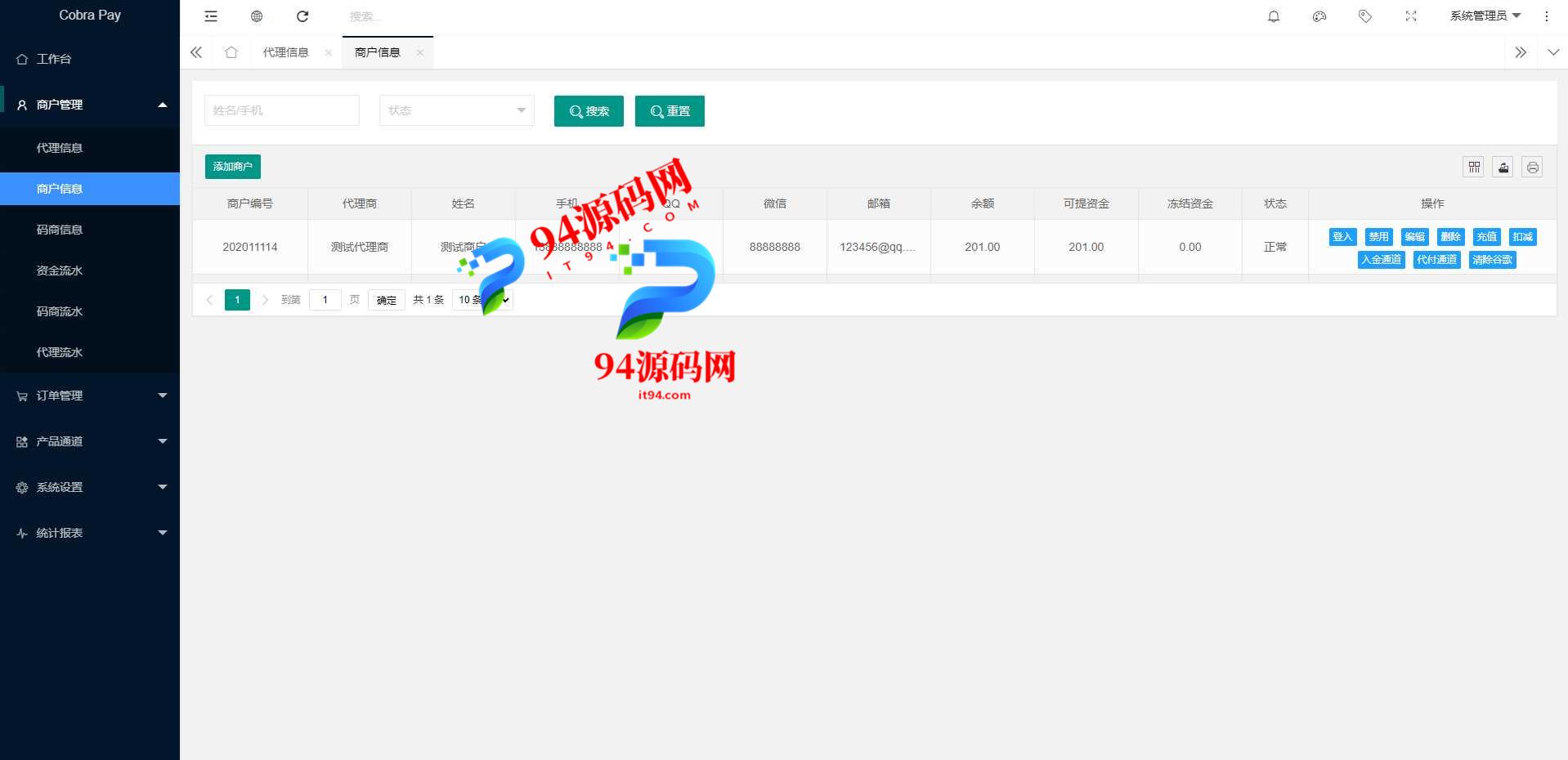1568x760 pixels.
Task: Click the 冻结资金 value 0.00
Action: click(1190, 247)
